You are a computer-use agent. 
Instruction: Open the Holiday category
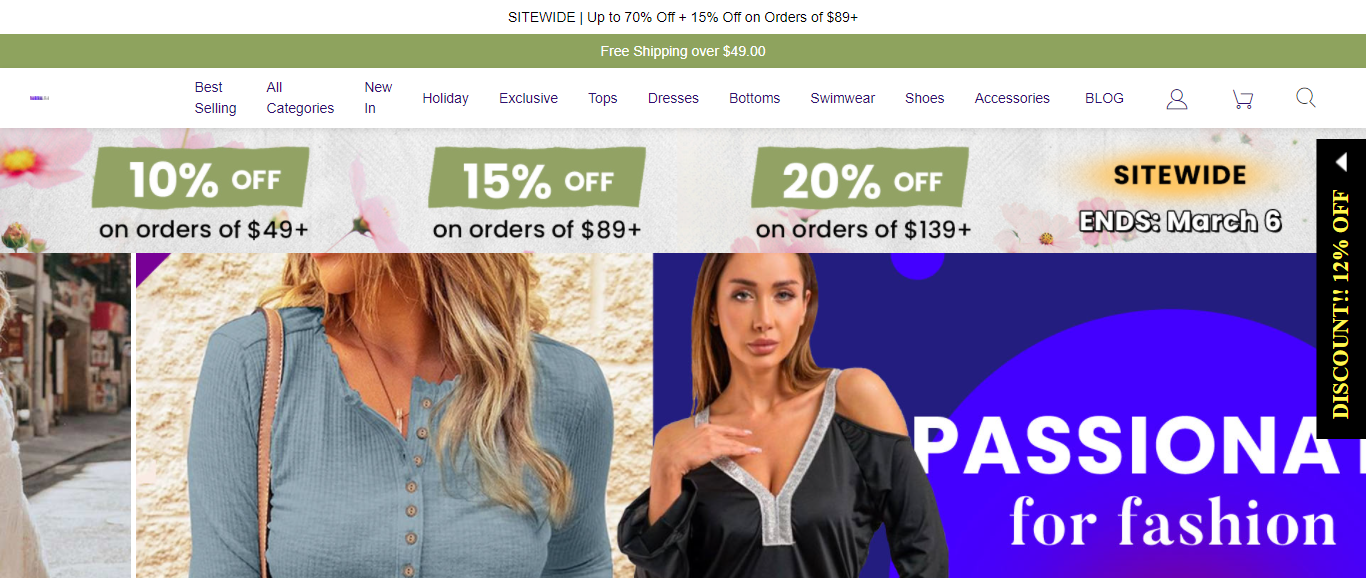tap(445, 98)
